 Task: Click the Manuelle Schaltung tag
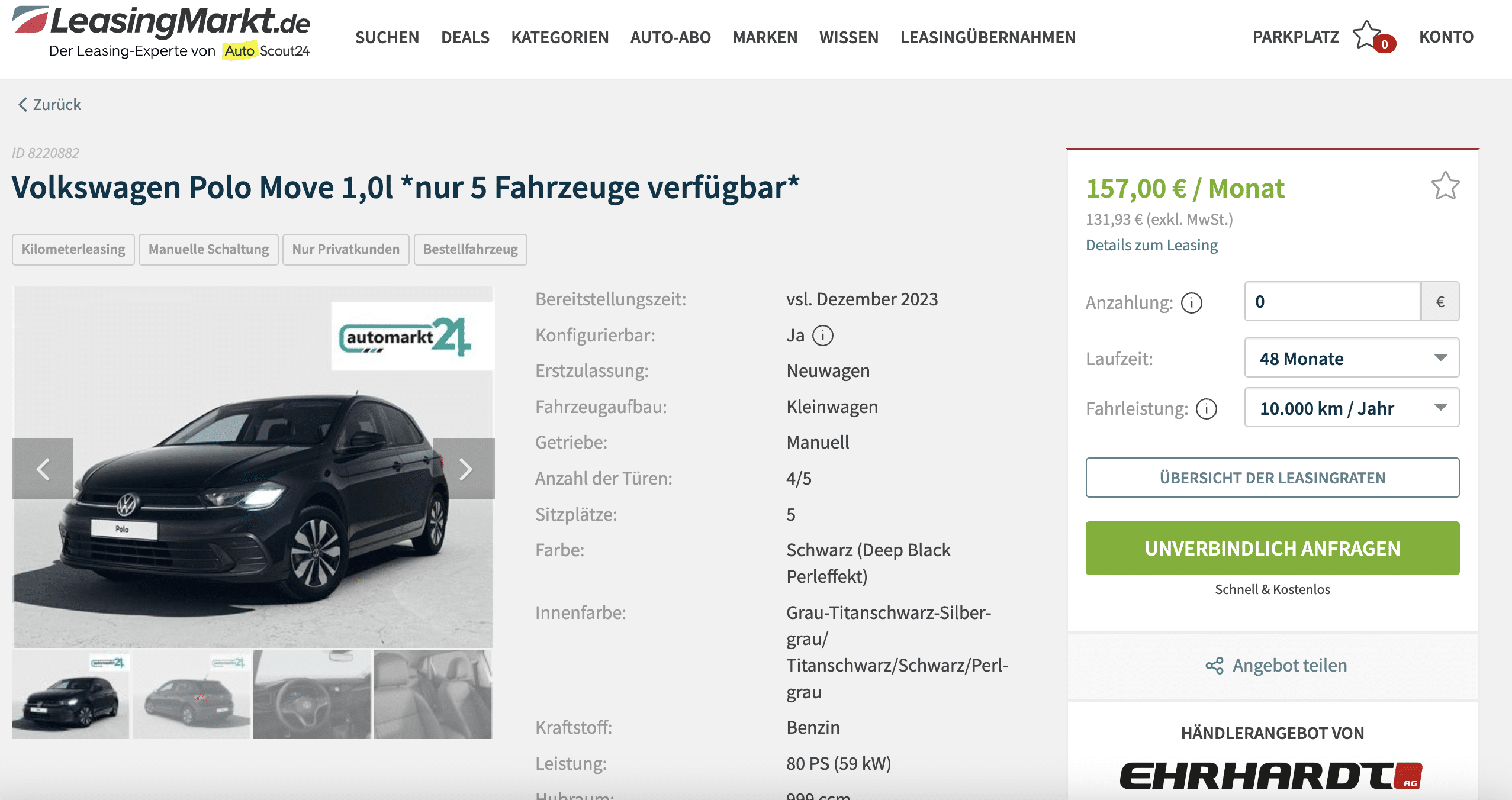click(208, 250)
